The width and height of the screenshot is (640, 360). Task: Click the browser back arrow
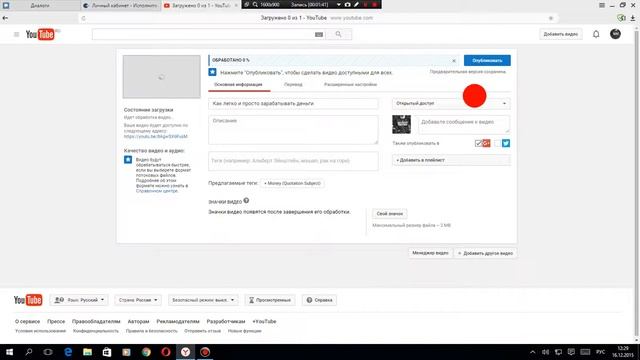point(5,18)
